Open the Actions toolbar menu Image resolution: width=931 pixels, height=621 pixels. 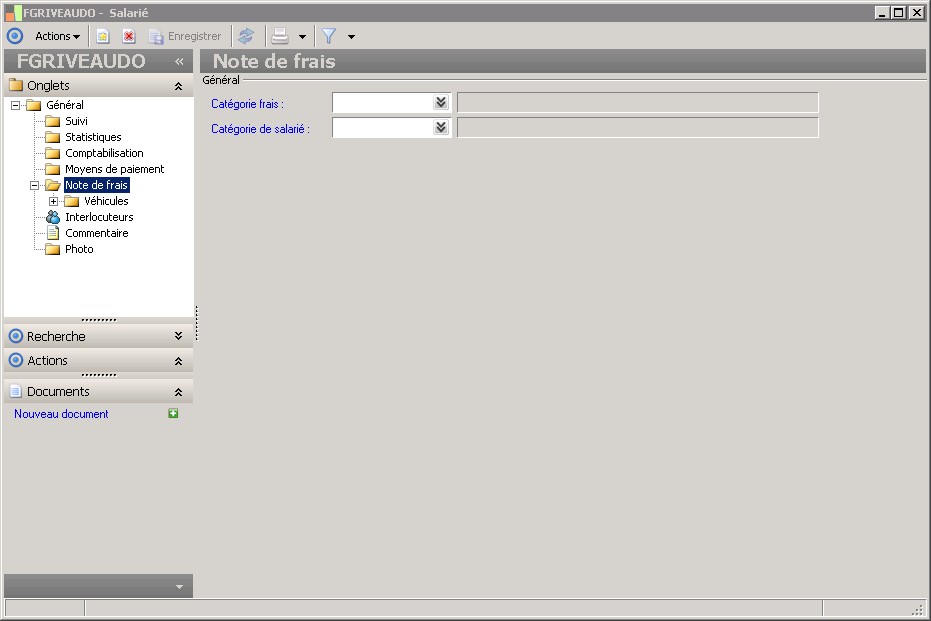[57, 36]
